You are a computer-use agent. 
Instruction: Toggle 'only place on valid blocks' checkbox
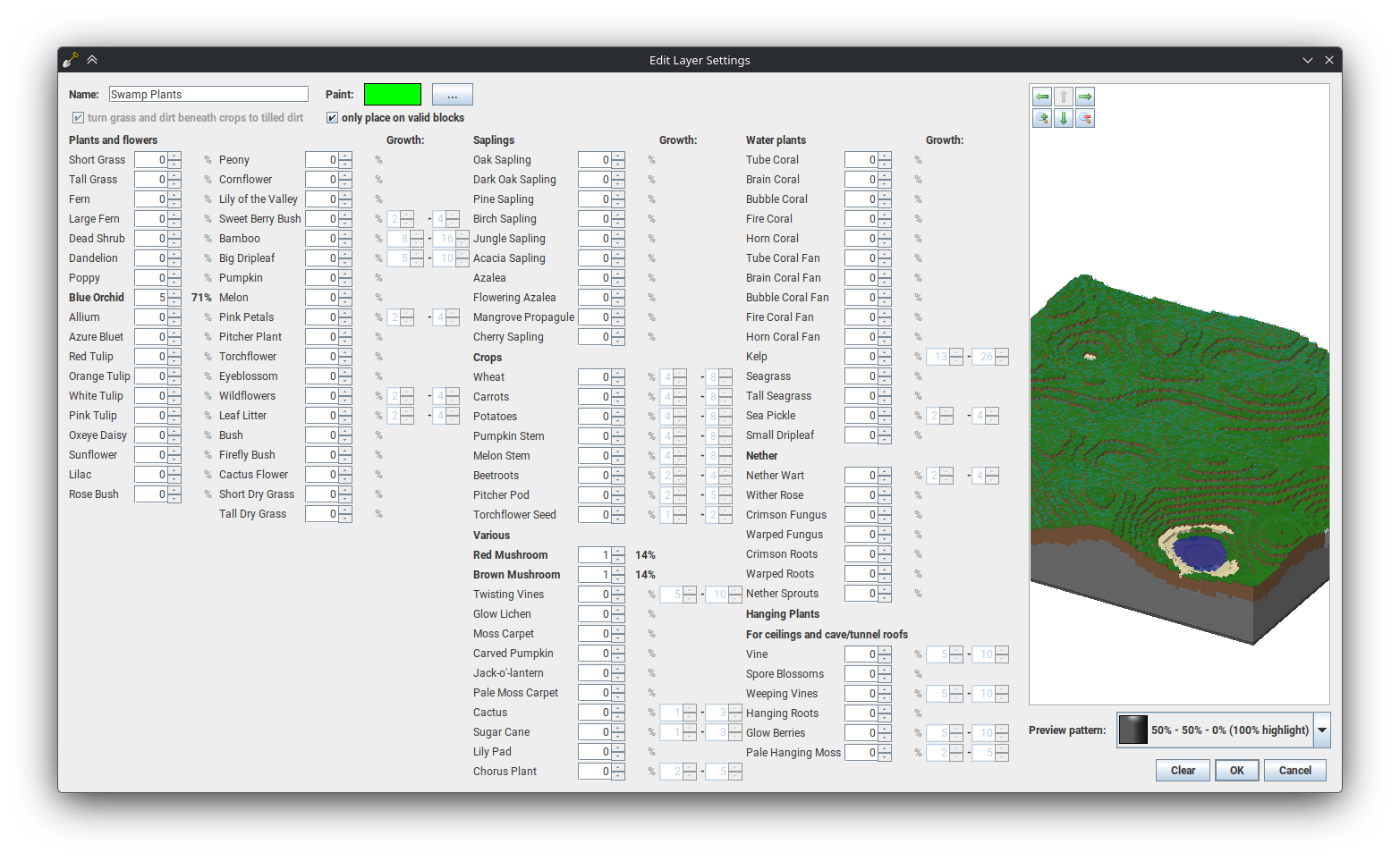(x=333, y=118)
